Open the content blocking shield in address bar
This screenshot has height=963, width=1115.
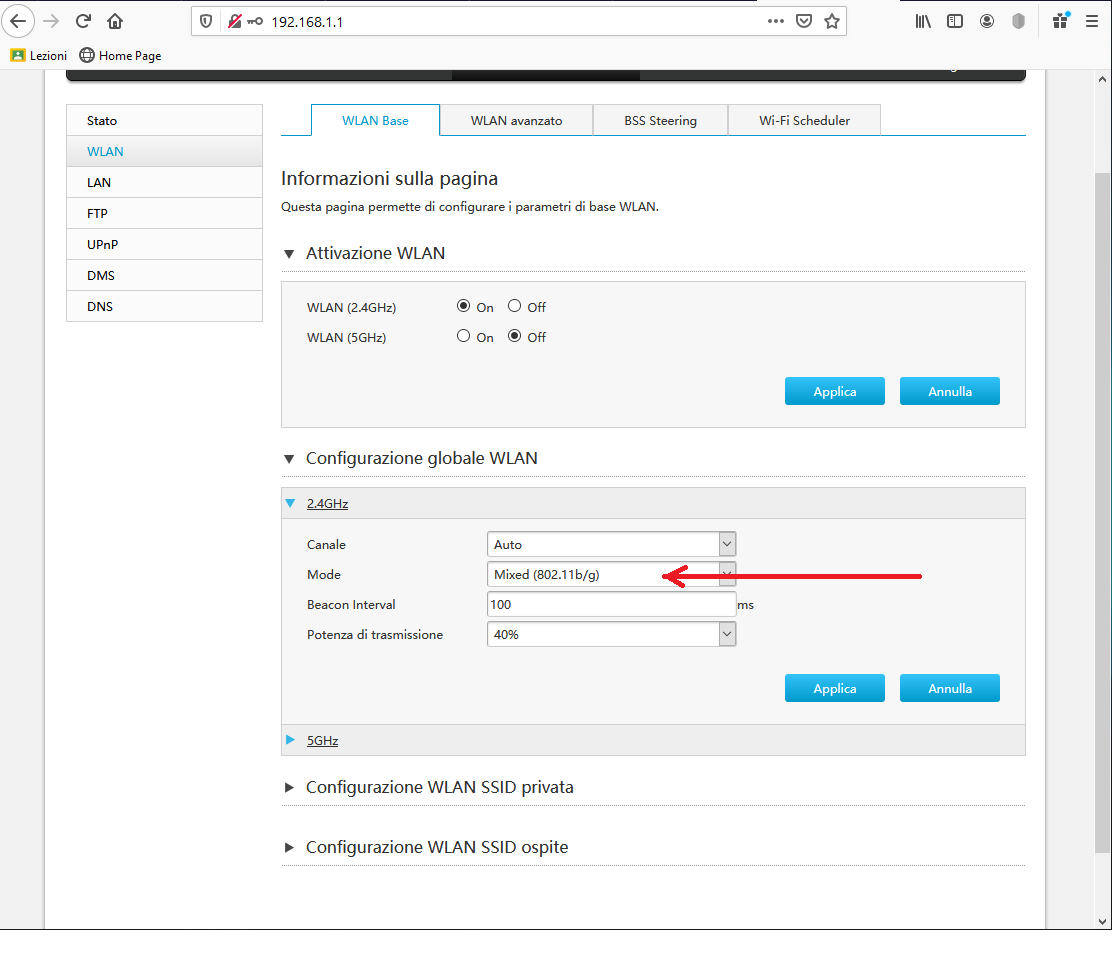(205, 20)
